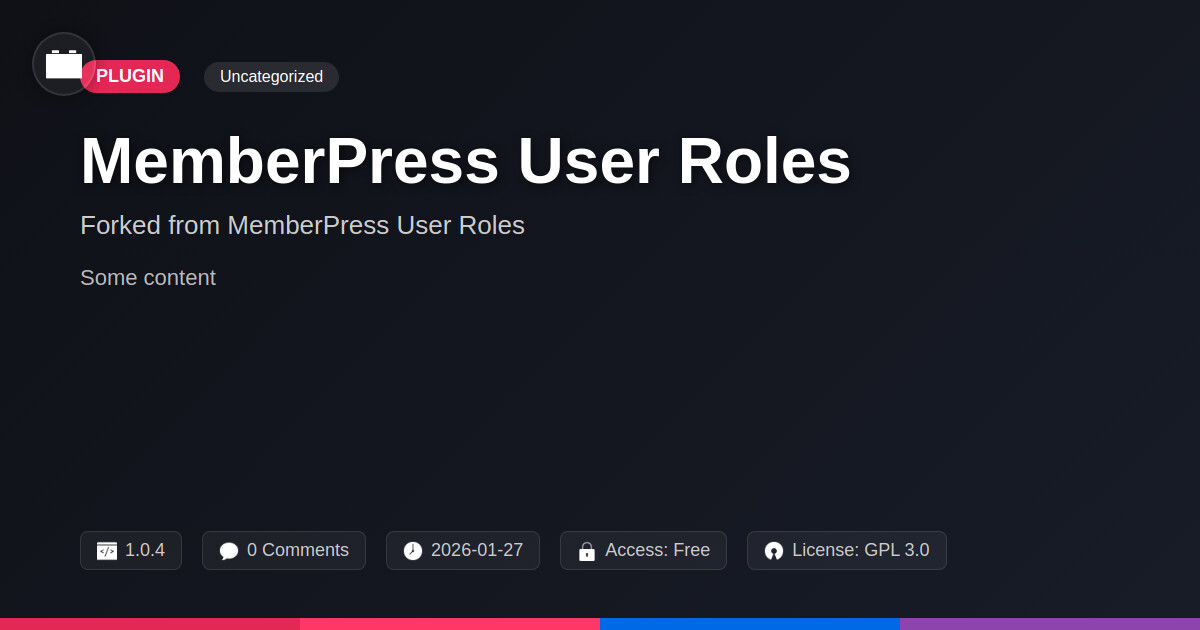The image size is (1200, 630).
Task: Click the License: GPL 3.0 label
Action: (x=860, y=550)
